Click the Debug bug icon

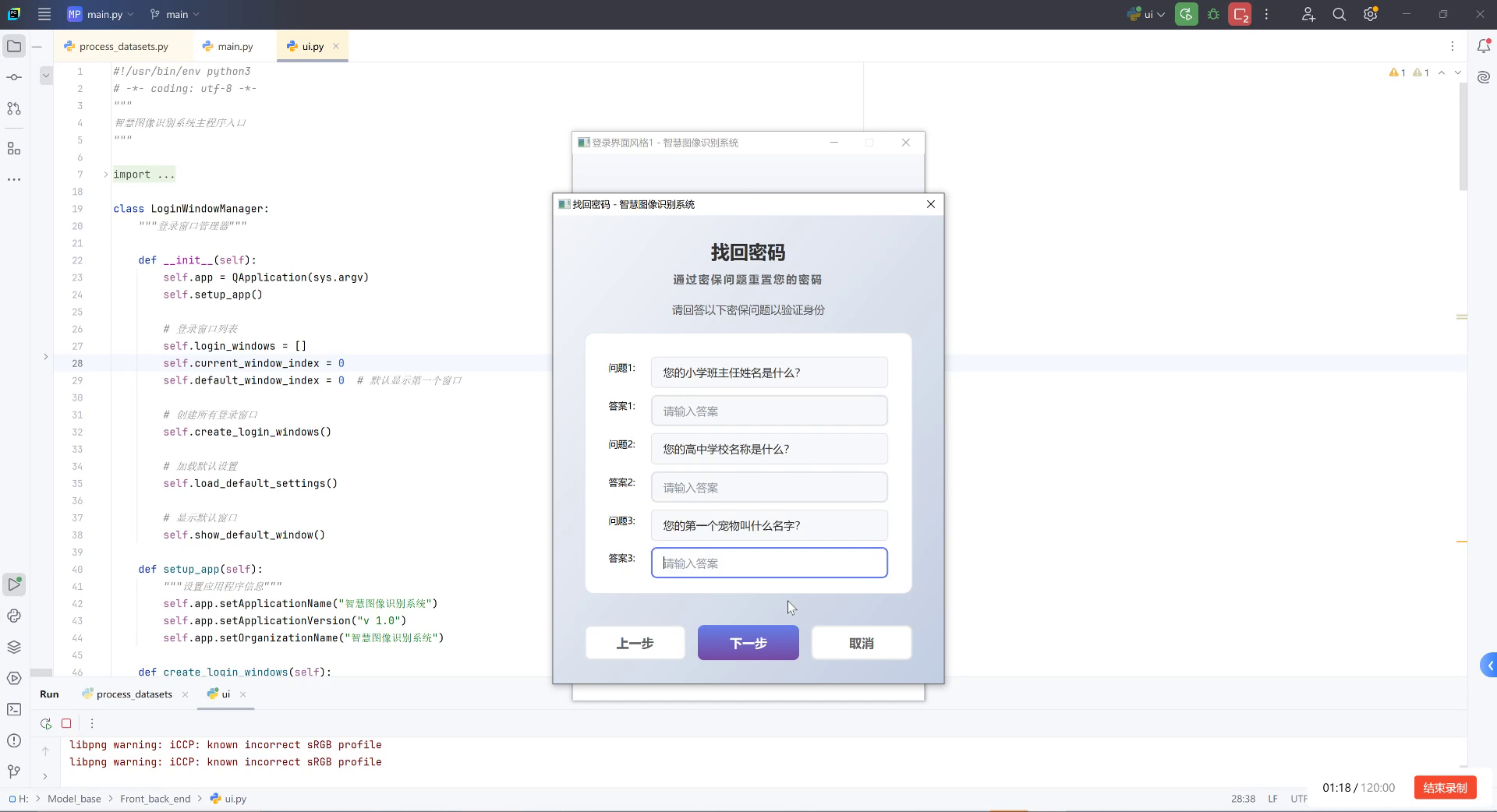1213,14
